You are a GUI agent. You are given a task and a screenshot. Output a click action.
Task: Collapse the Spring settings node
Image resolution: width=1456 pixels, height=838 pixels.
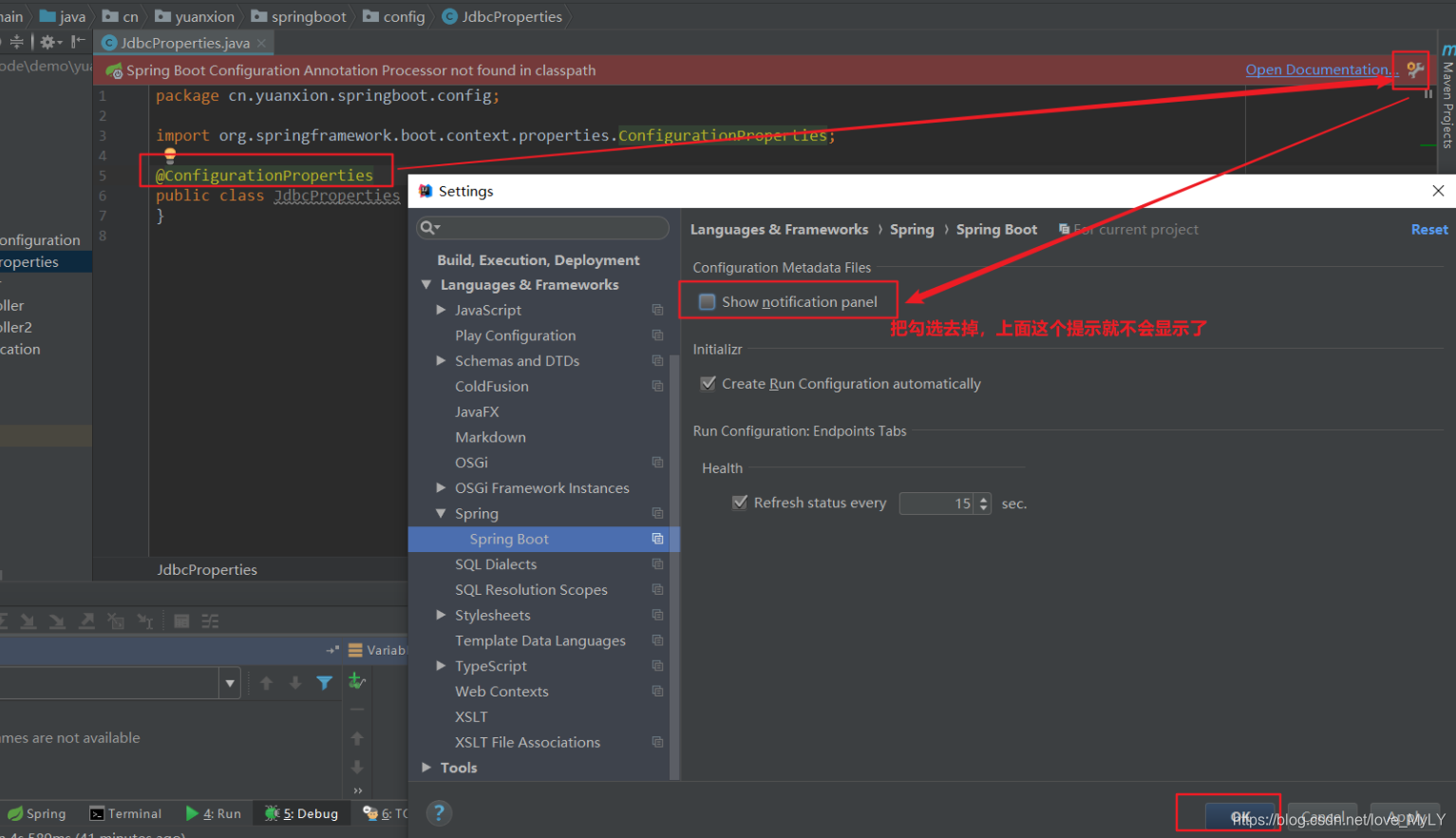point(441,514)
